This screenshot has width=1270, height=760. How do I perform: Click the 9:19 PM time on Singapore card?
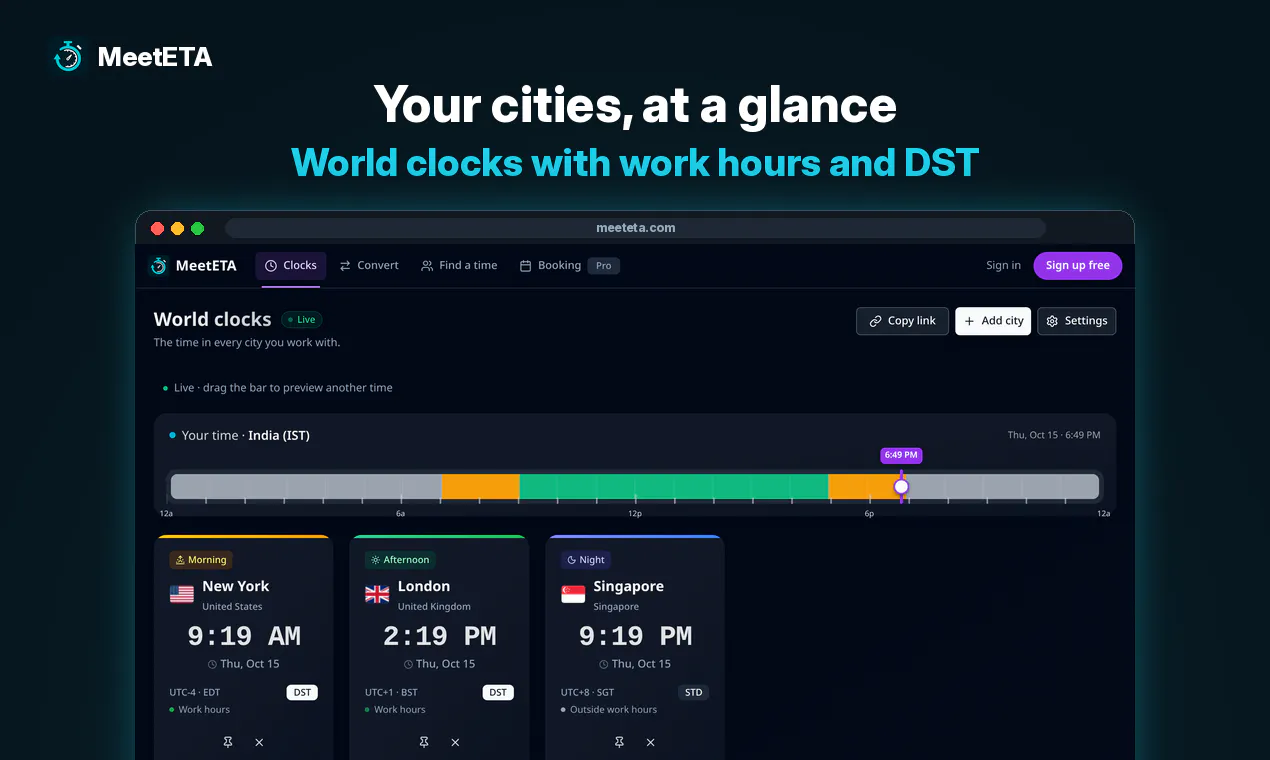pyautogui.click(x=635, y=636)
